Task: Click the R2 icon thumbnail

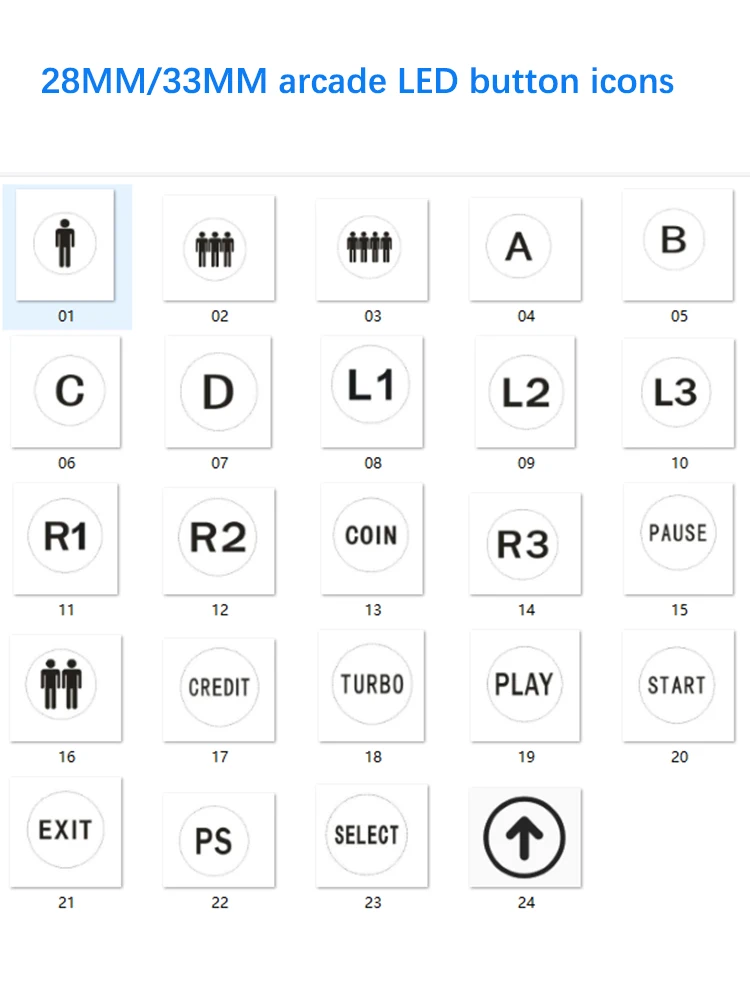Action: point(219,540)
